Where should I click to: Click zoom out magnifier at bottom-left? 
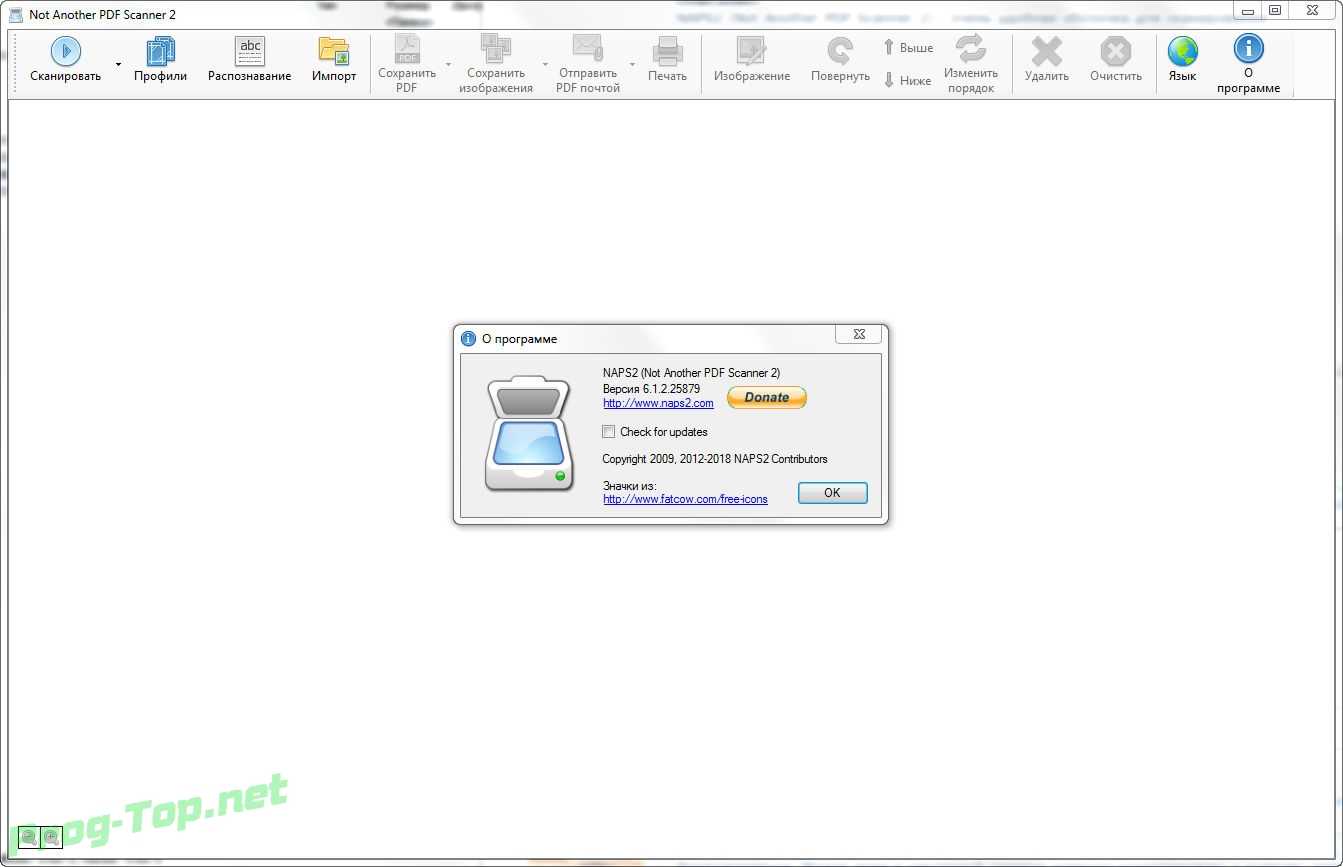point(29,838)
